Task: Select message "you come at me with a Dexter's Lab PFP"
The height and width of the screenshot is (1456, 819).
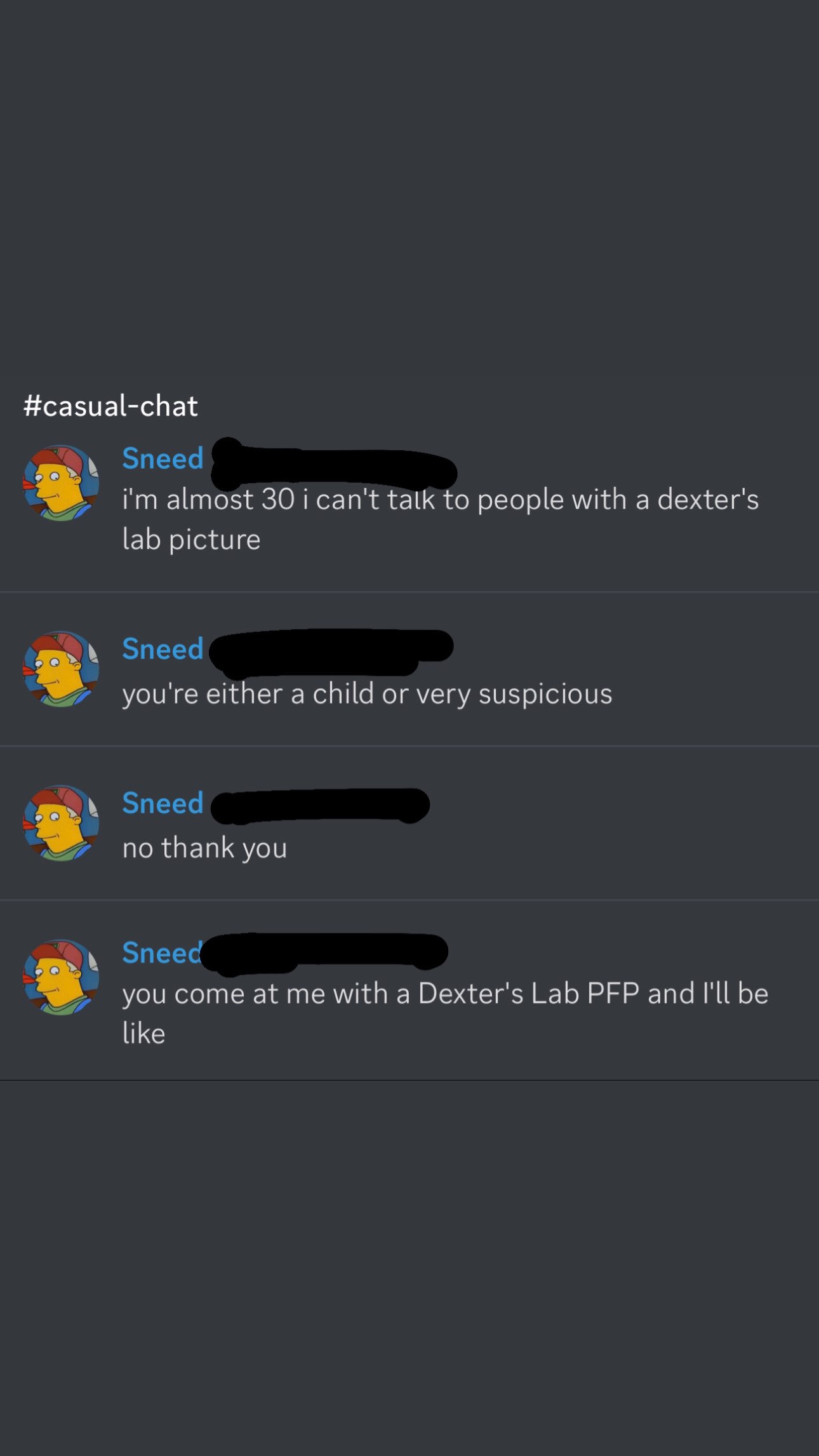Action: 445,1013
